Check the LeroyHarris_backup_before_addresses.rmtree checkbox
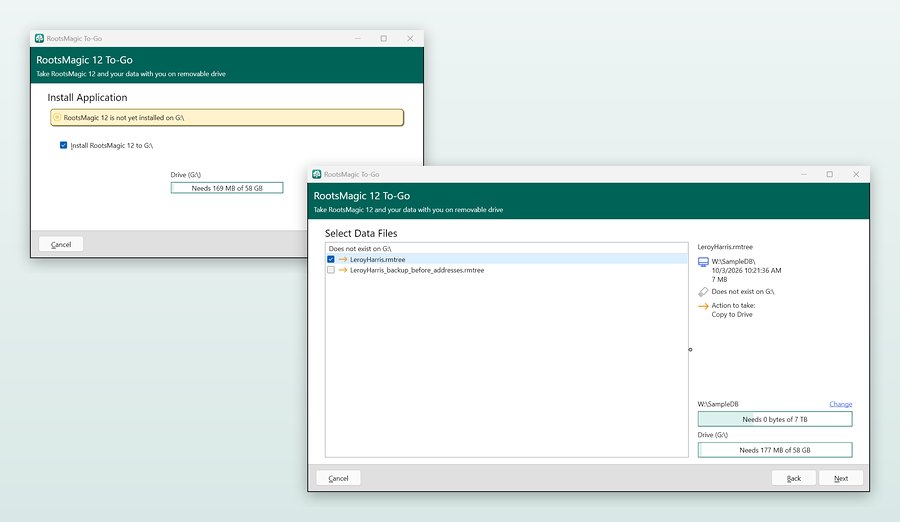This screenshot has width=900, height=522. 331,270
